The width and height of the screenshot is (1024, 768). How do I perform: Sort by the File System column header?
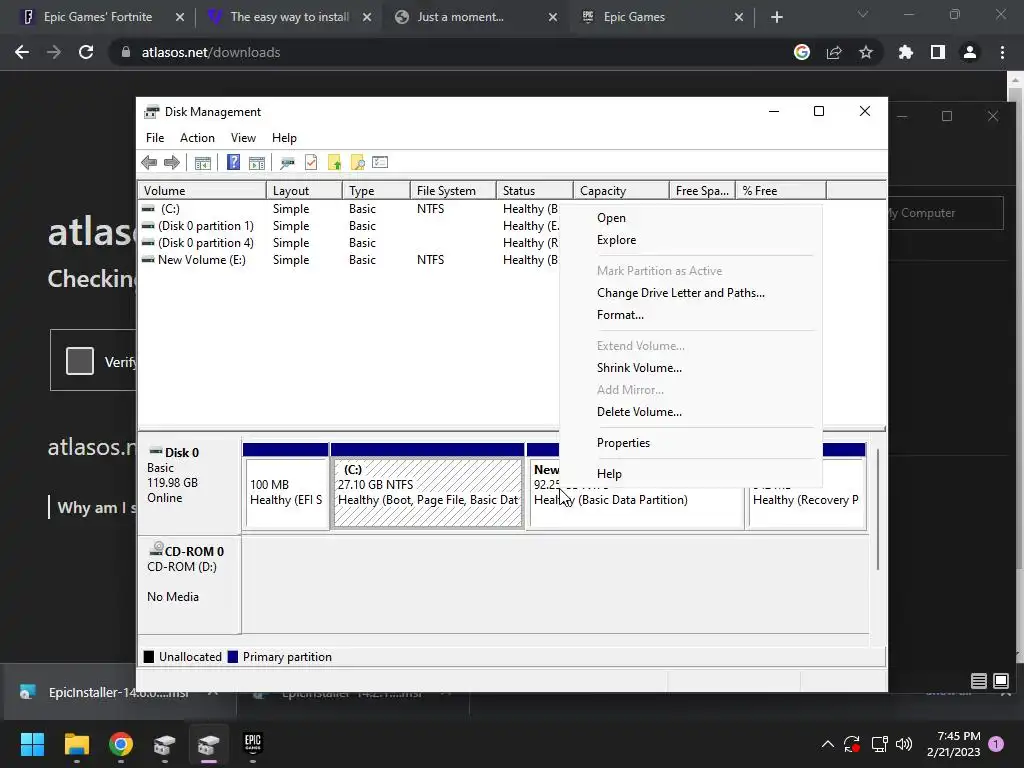click(x=453, y=191)
